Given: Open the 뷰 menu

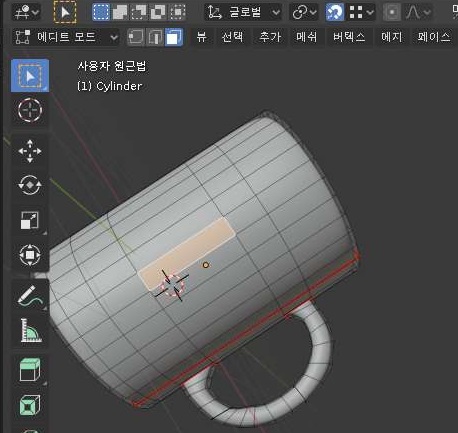Looking at the screenshot, I should click(201, 37).
